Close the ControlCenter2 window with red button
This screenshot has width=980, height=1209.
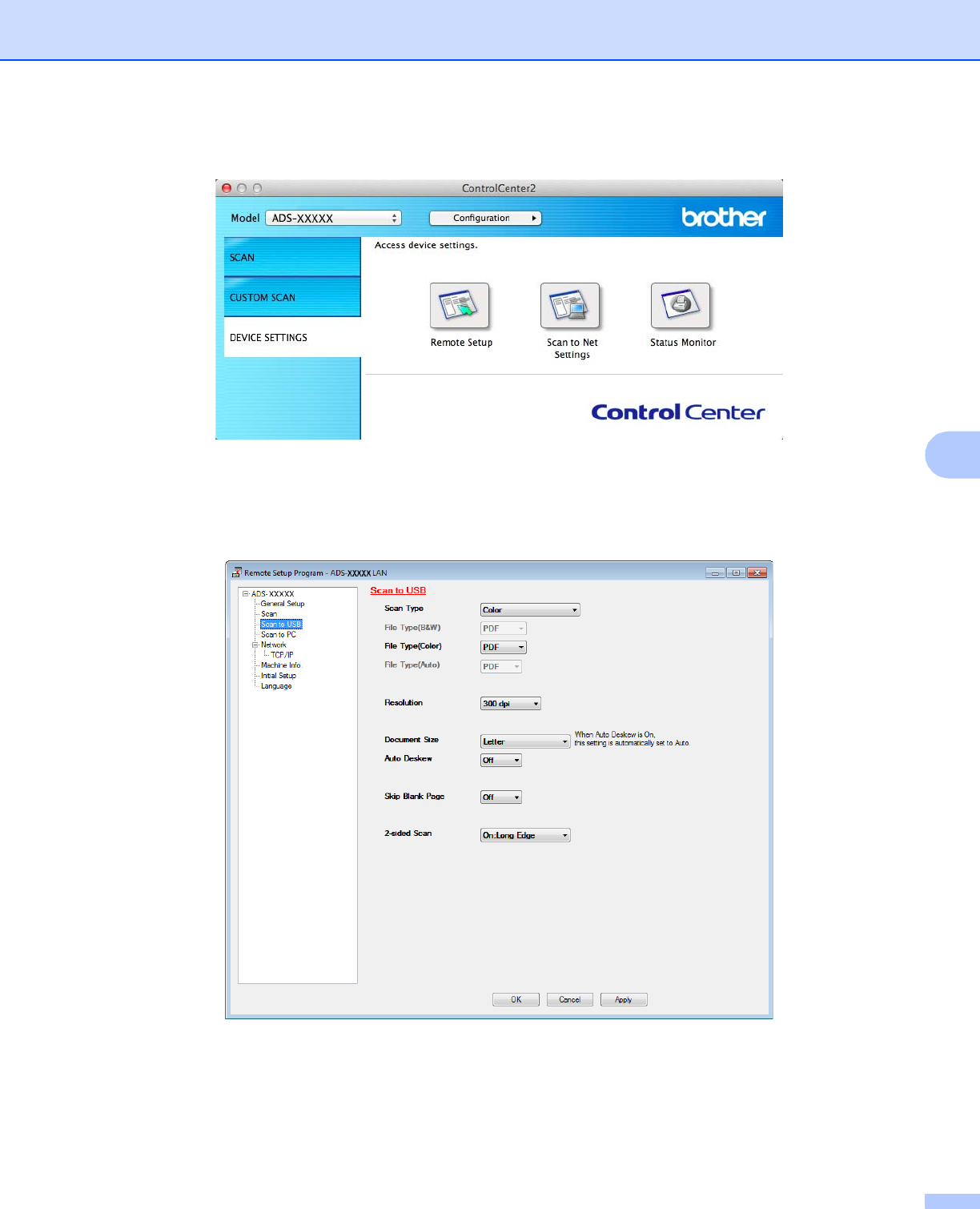[227, 188]
